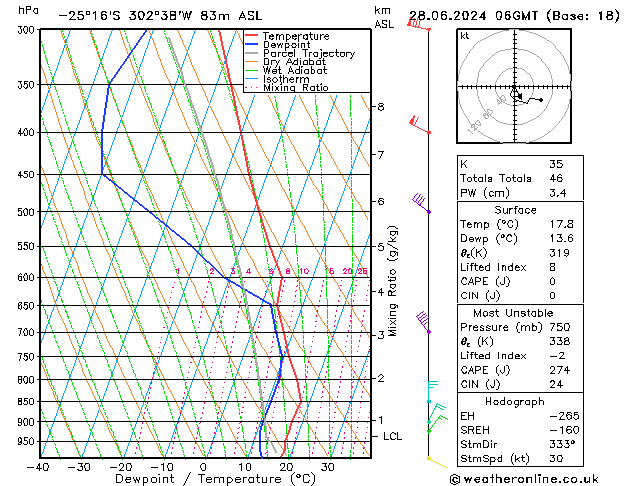
Task: Select the 'Wet Adiabat' legend label
Action: pos(295,70)
